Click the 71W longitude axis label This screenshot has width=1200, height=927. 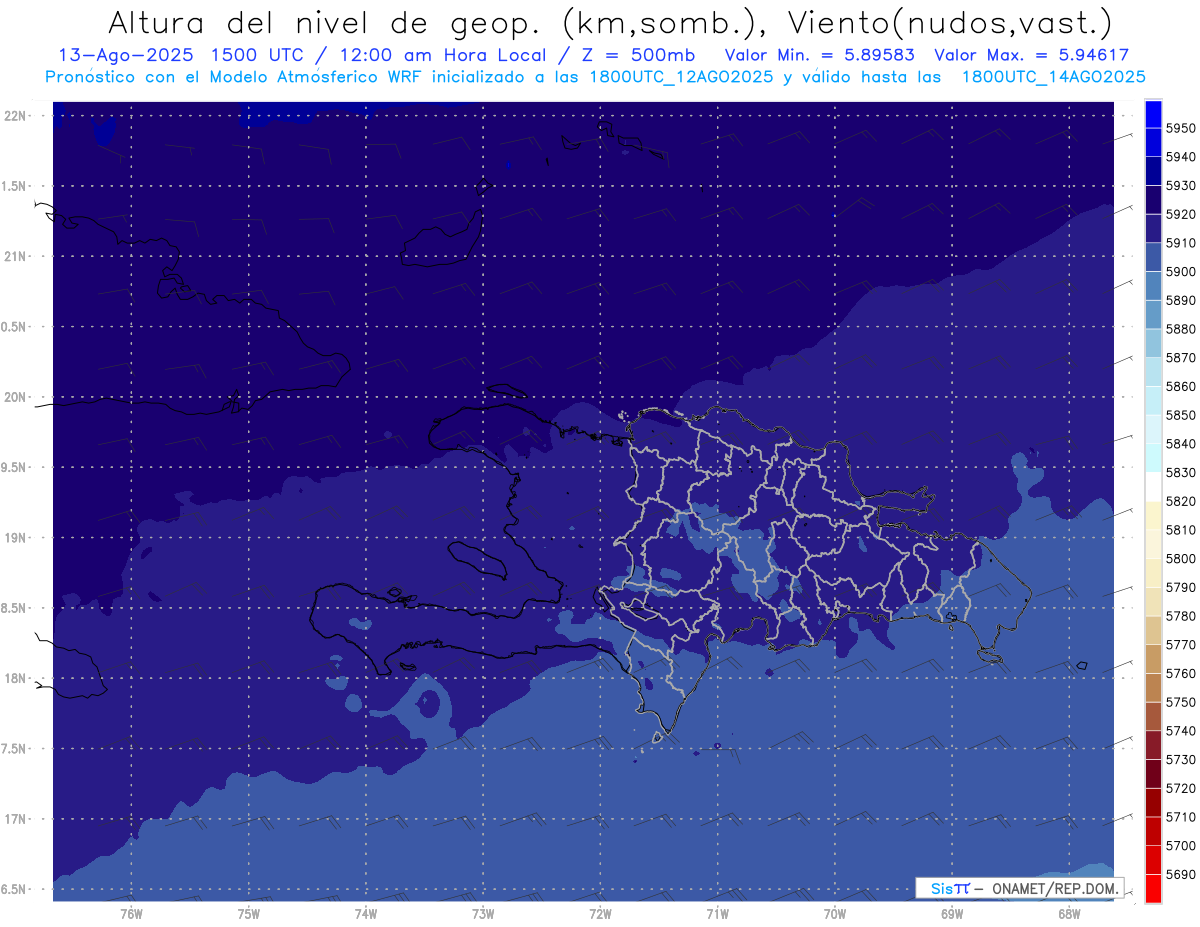point(717,913)
